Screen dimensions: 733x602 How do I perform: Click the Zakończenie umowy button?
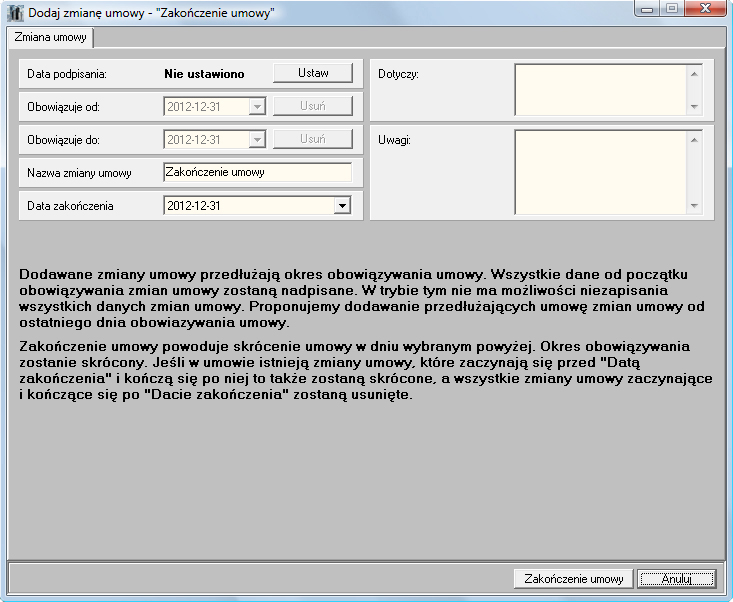pyautogui.click(x=574, y=579)
